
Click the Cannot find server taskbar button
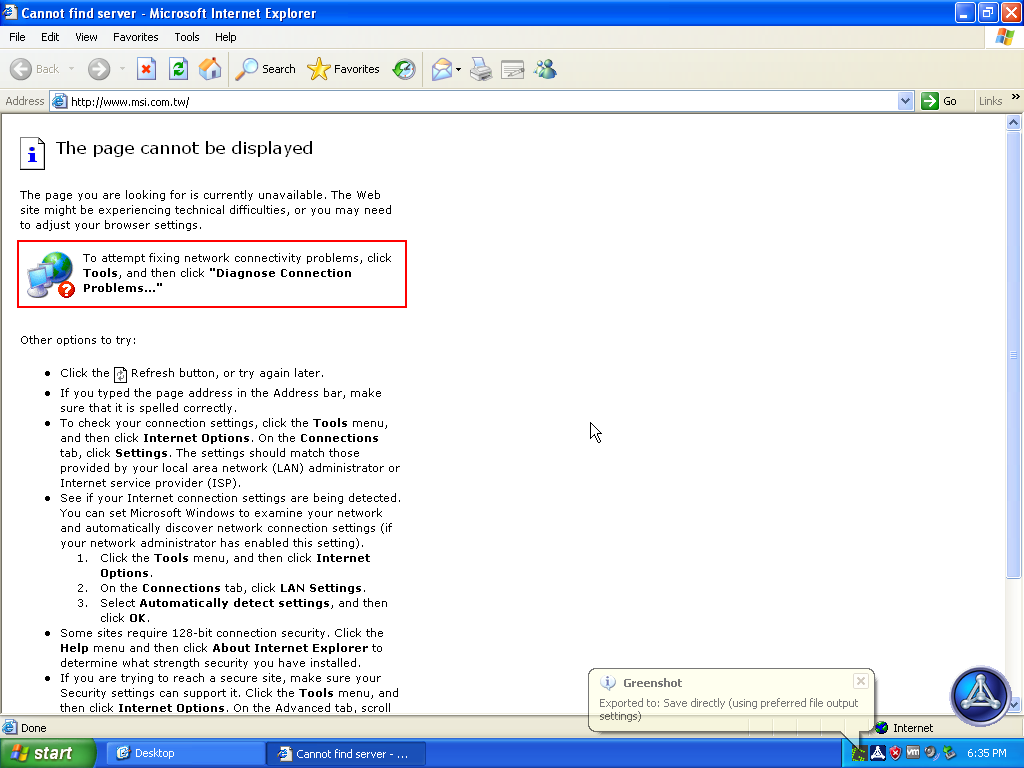pos(346,754)
